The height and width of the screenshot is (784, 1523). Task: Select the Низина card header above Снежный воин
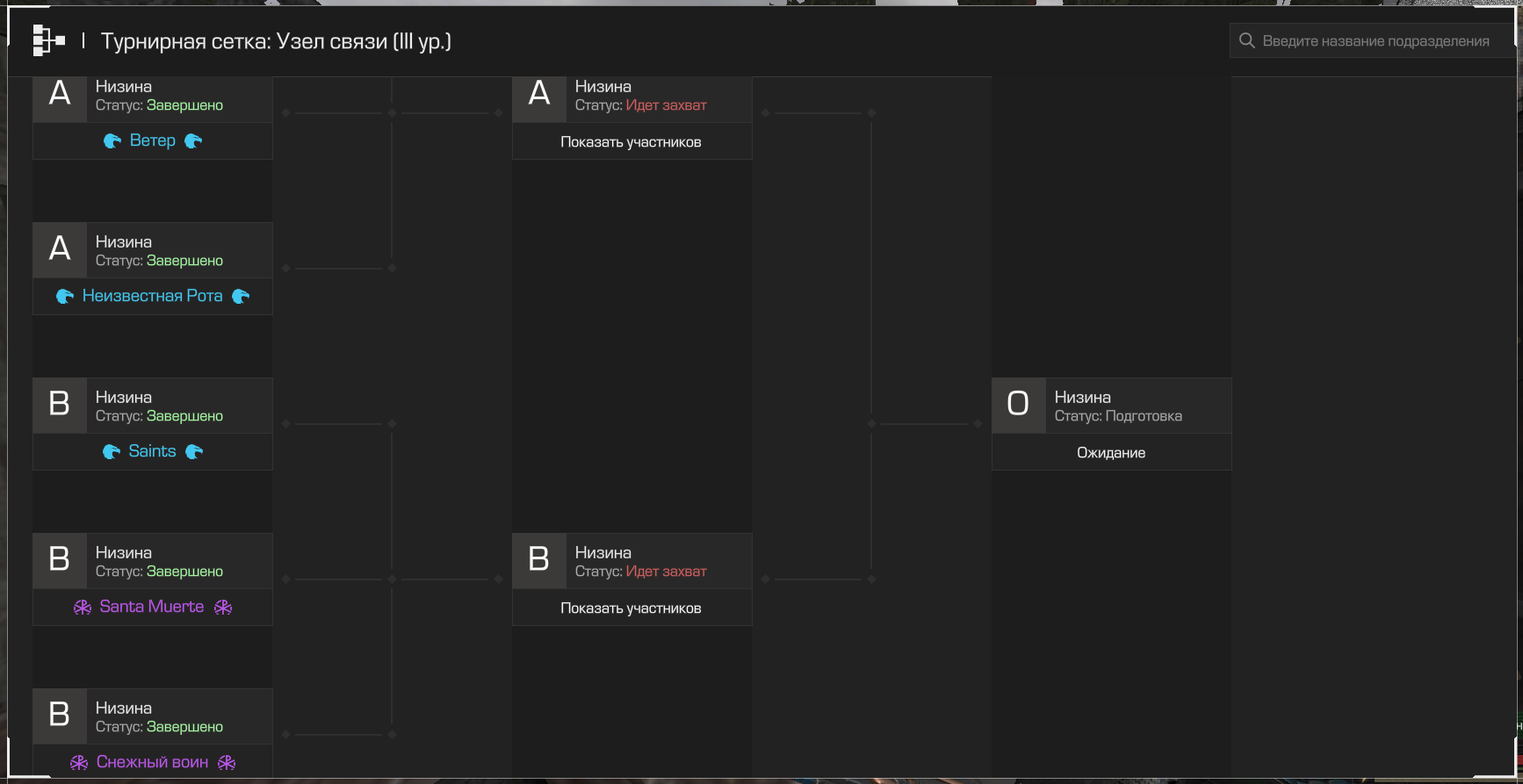pos(153,716)
